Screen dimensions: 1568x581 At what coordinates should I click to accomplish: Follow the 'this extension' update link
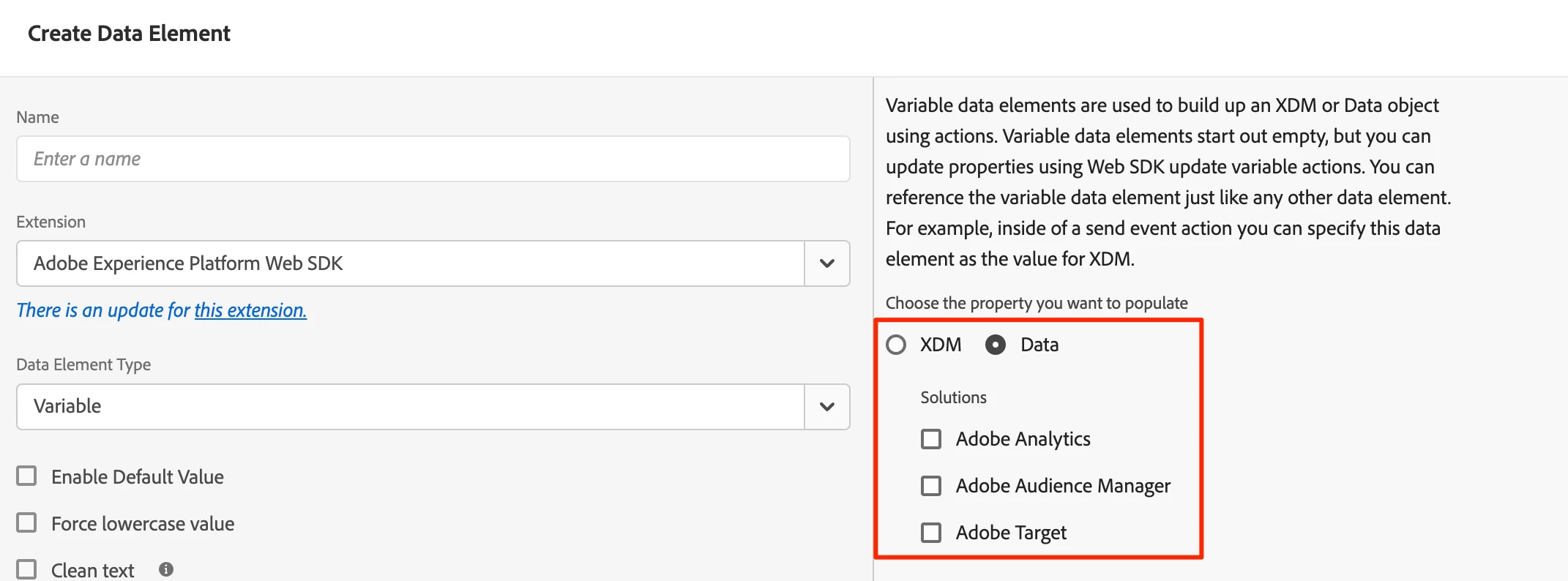[250, 310]
